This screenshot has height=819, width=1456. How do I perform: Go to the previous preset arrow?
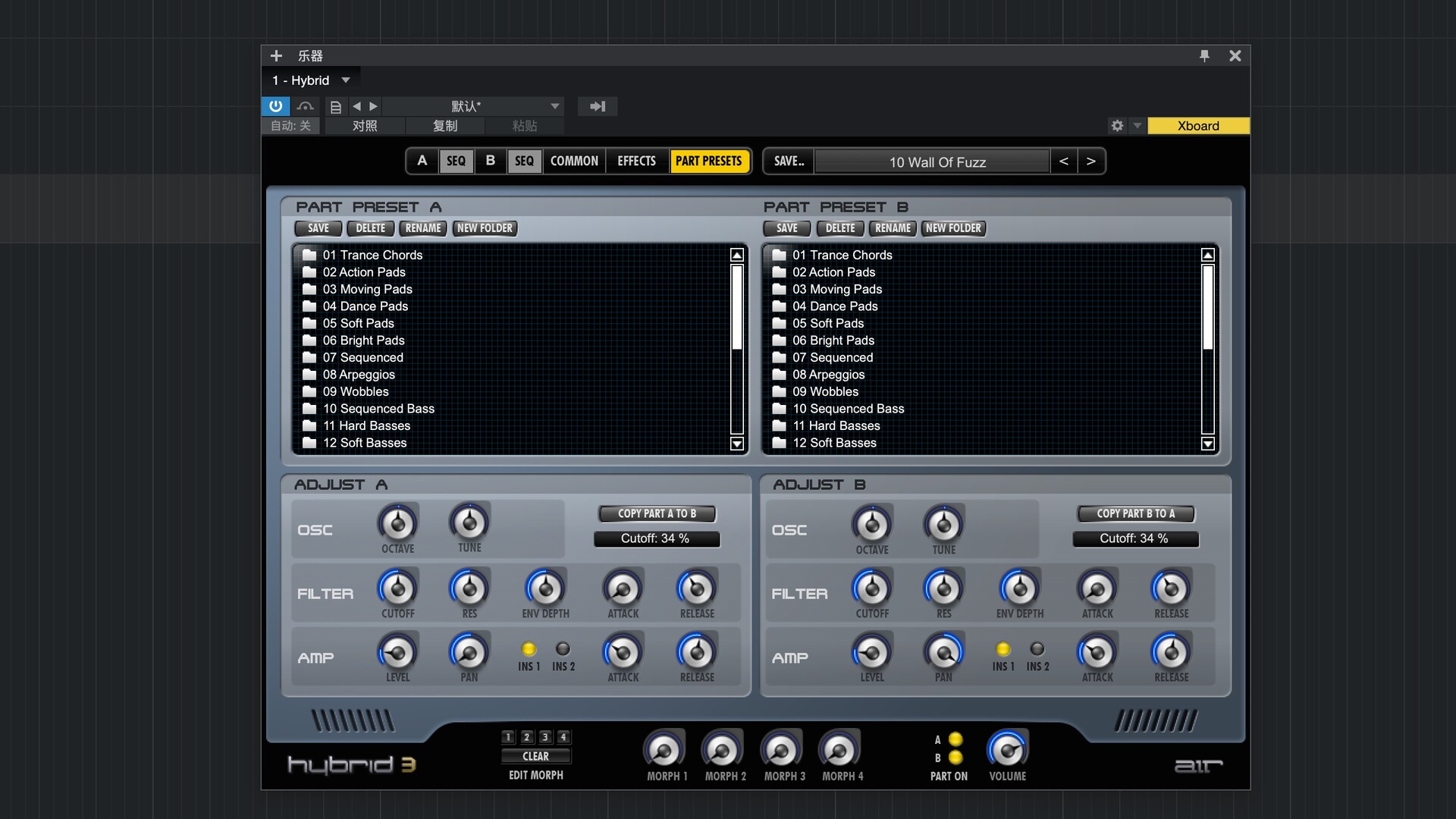(x=356, y=106)
